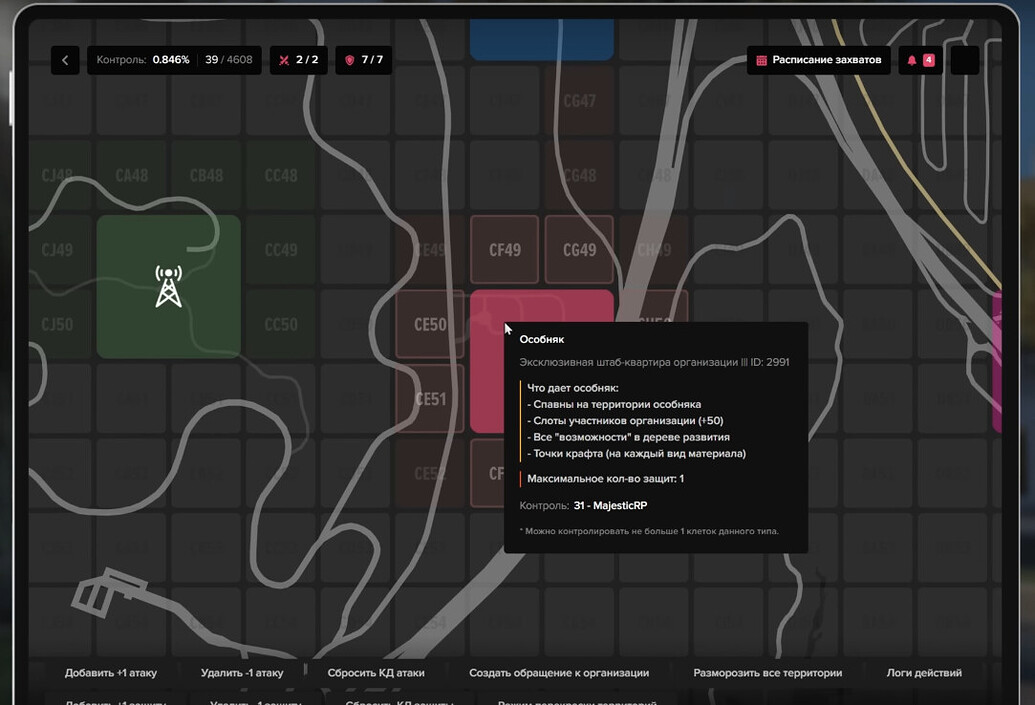This screenshot has height=705, width=1035.
Task: Select map cell CE50
Action: pyautogui.click(x=430, y=324)
